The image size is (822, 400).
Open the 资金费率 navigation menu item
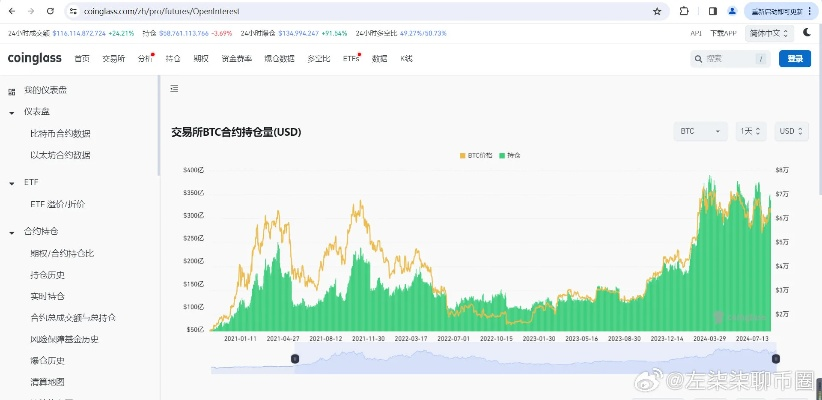click(x=237, y=59)
